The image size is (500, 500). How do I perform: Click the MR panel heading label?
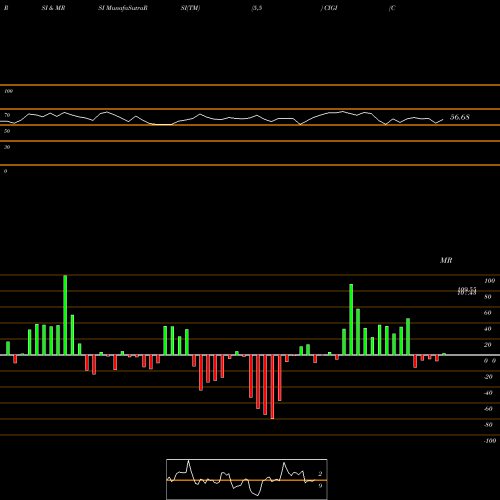446,260
